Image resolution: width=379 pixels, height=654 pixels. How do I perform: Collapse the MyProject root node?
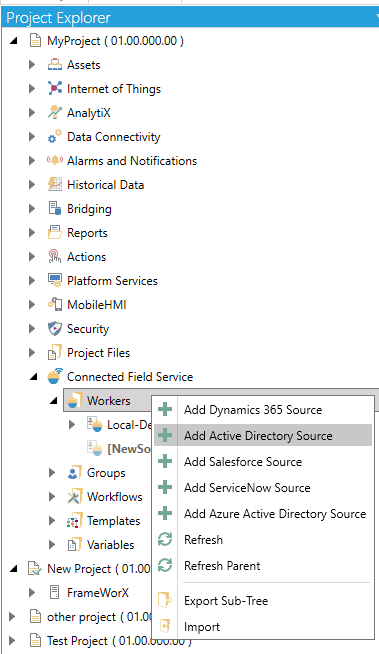click(x=14, y=41)
